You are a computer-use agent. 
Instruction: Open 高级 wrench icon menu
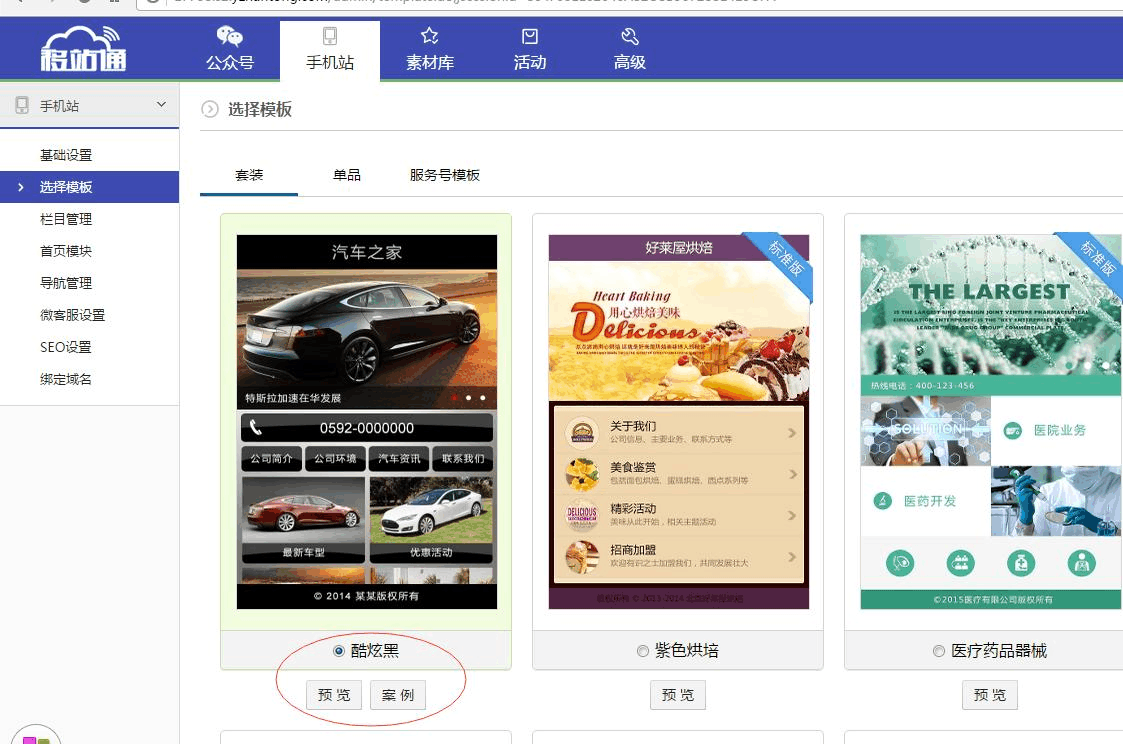[x=630, y=37]
